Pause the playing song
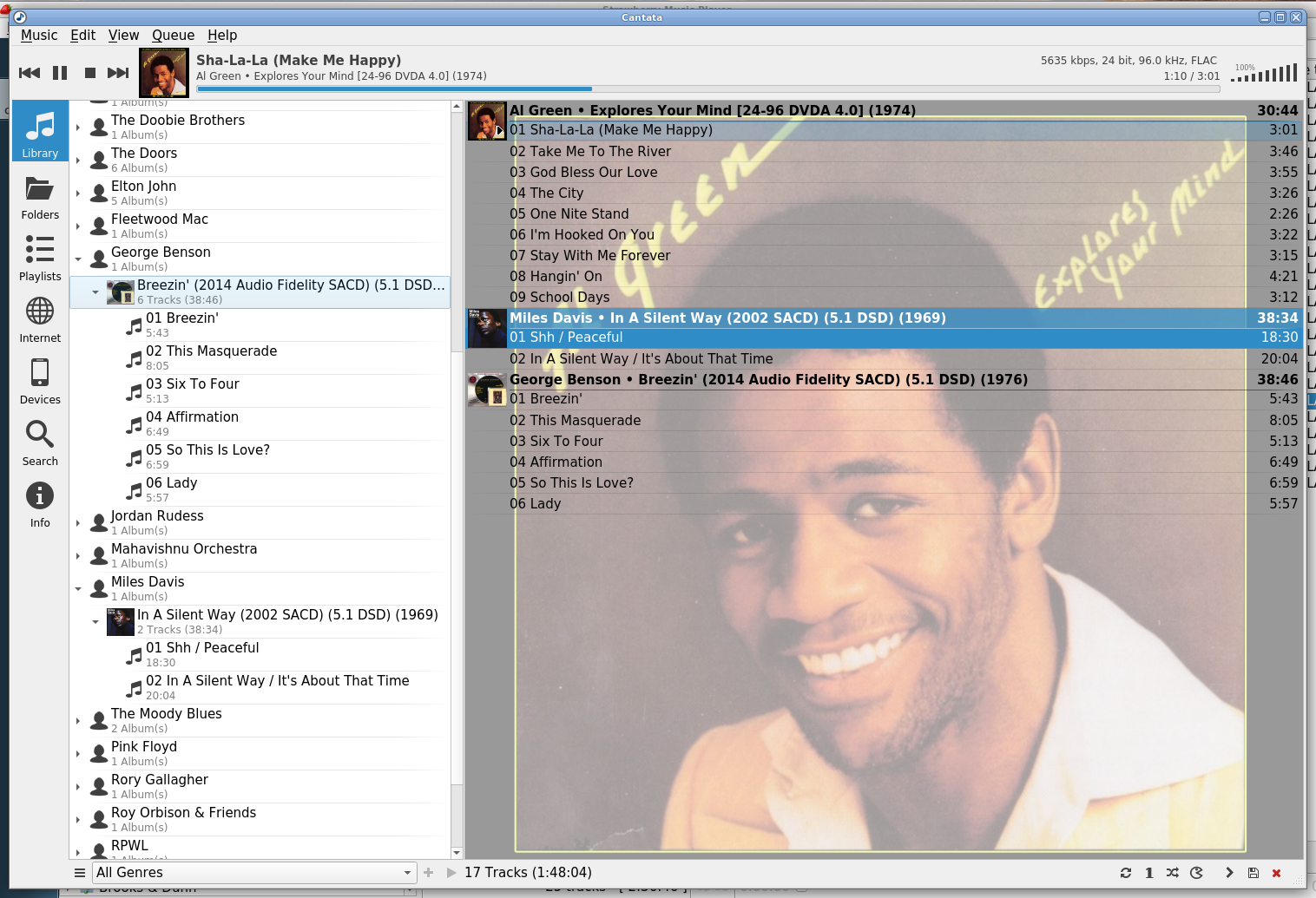This screenshot has width=1316, height=898. pyautogui.click(x=60, y=73)
